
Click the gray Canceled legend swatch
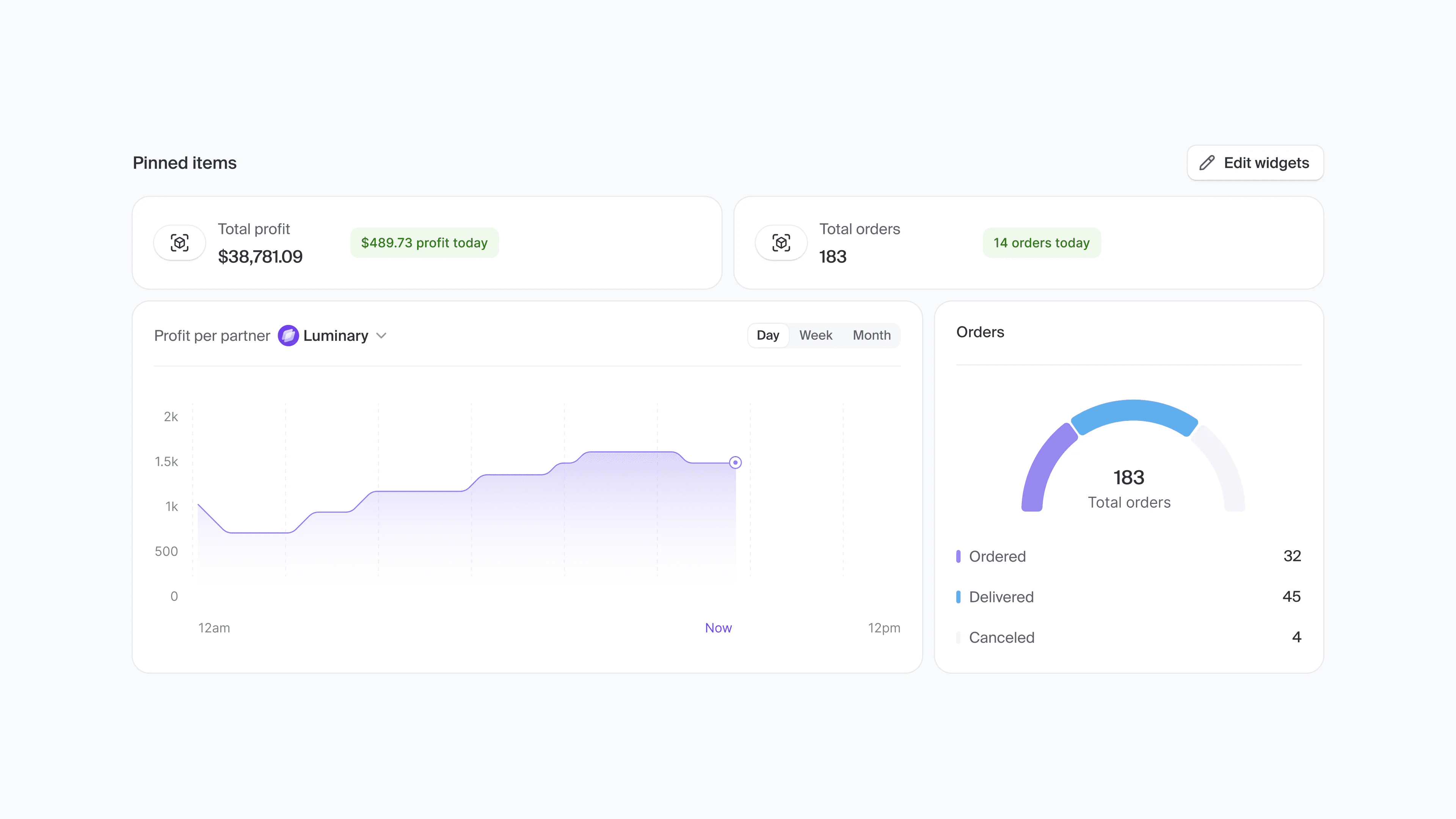point(958,637)
